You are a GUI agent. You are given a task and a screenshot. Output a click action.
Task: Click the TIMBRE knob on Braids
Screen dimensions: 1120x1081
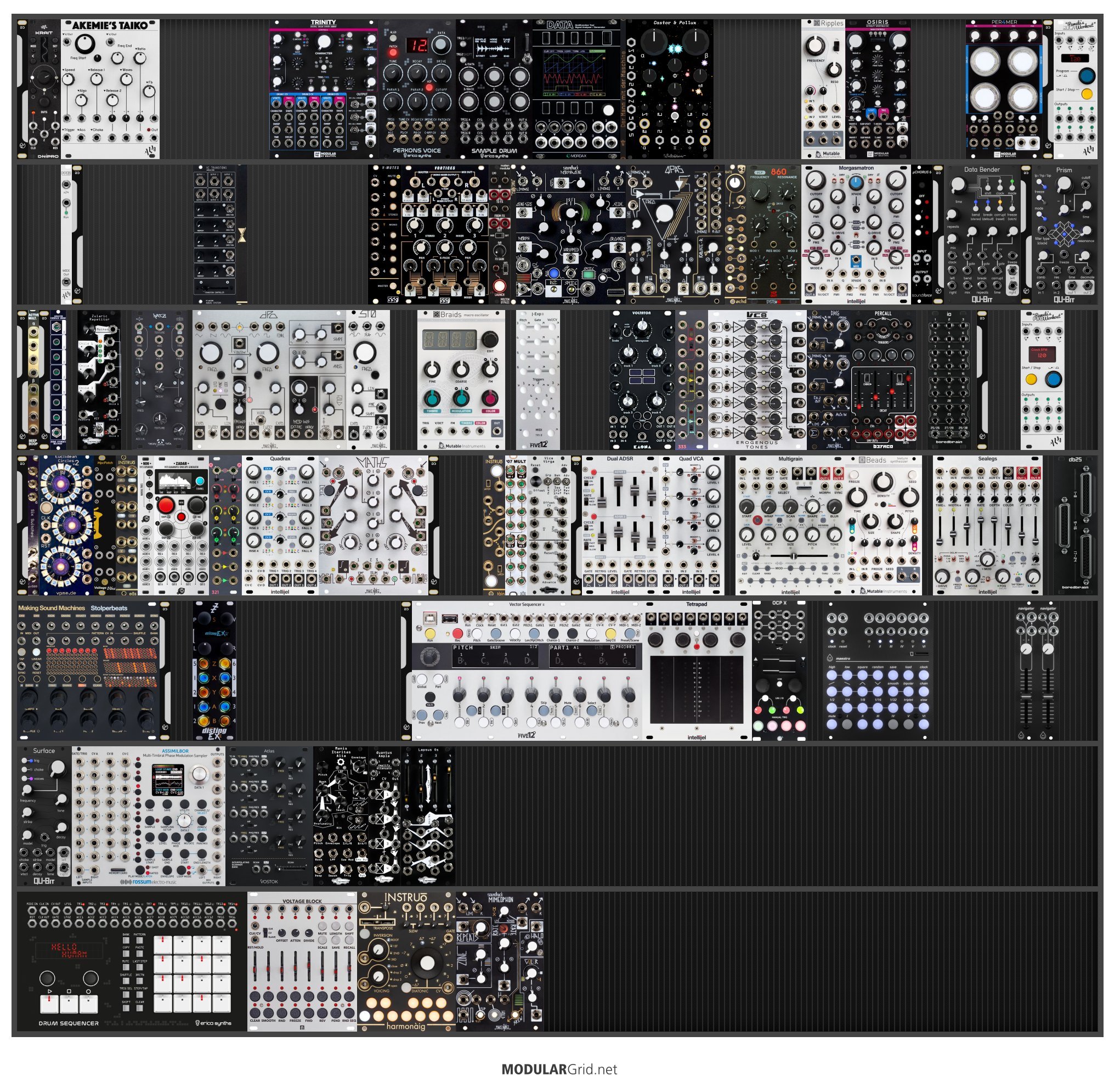(x=432, y=398)
